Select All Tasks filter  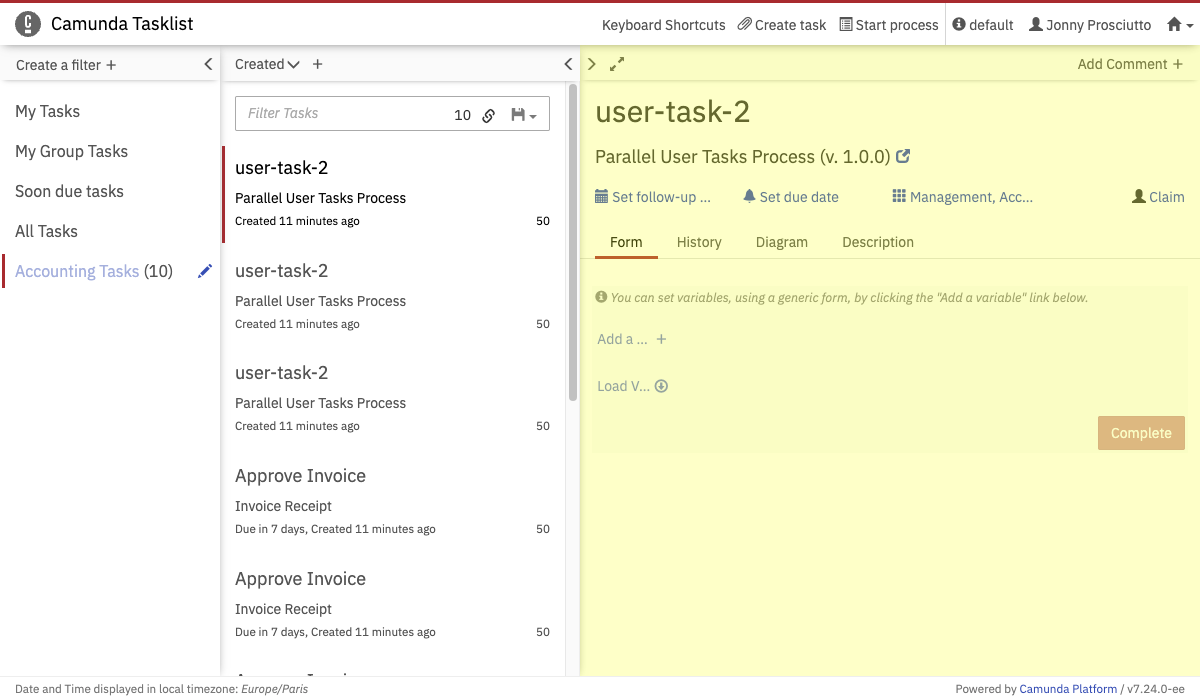point(46,231)
